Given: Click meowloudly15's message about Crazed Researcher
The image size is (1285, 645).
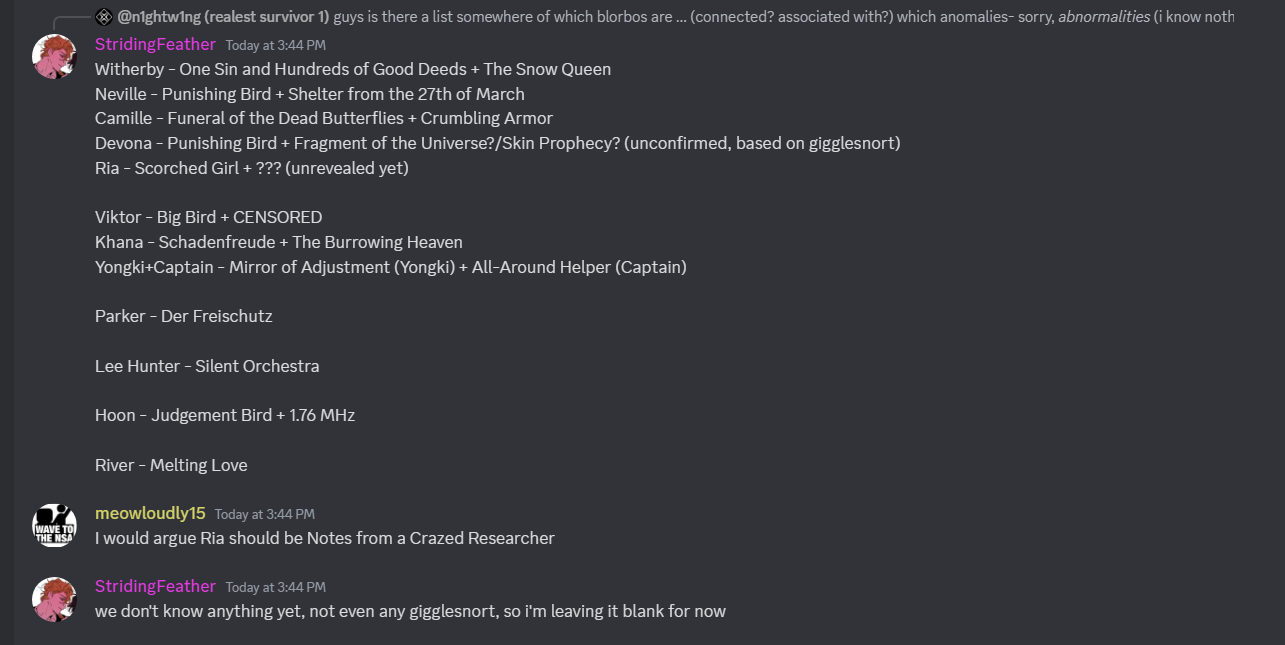Looking at the screenshot, I should [x=324, y=538].
